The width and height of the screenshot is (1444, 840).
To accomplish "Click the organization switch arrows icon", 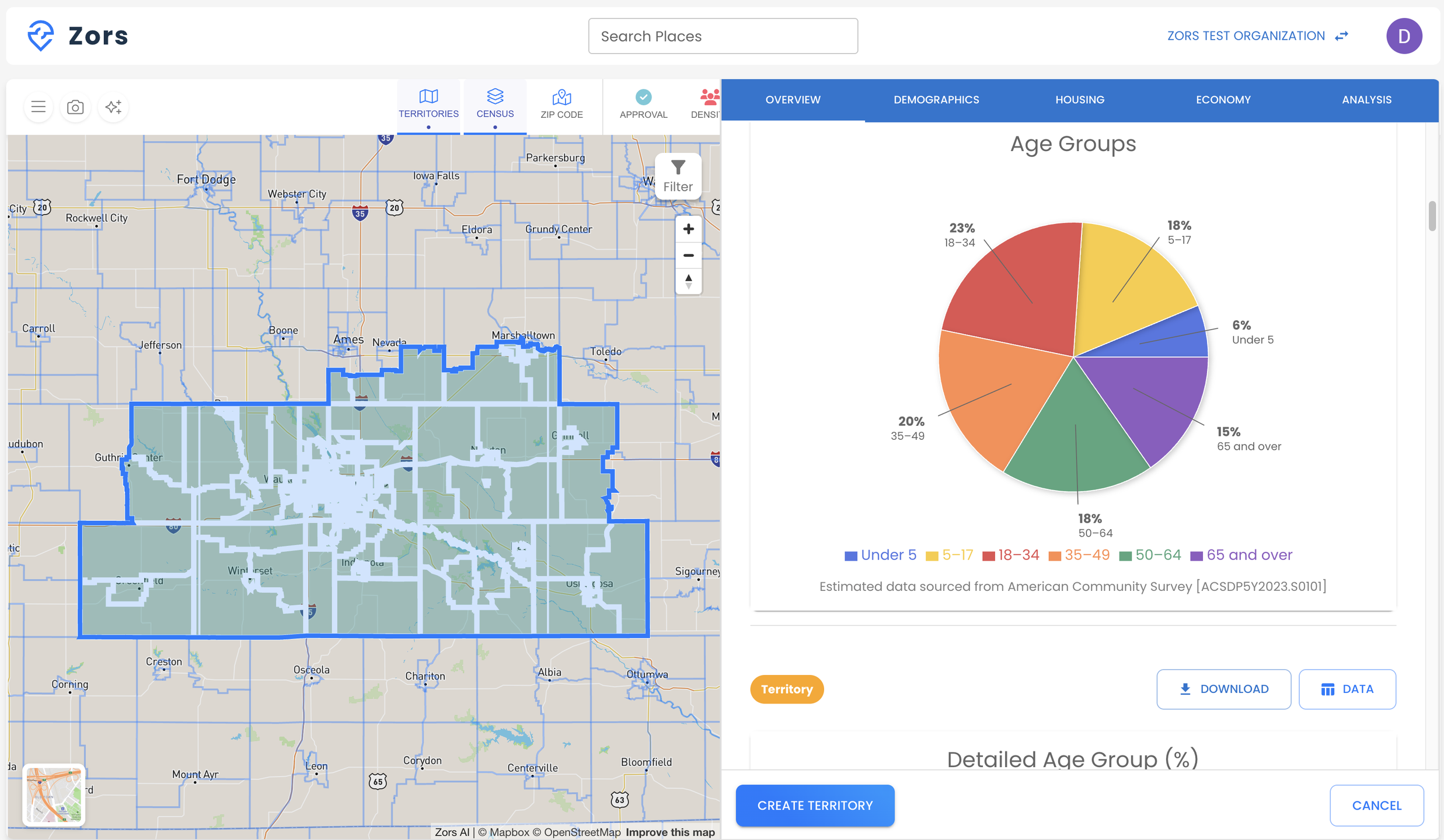I will click(x=1342, y=36).
